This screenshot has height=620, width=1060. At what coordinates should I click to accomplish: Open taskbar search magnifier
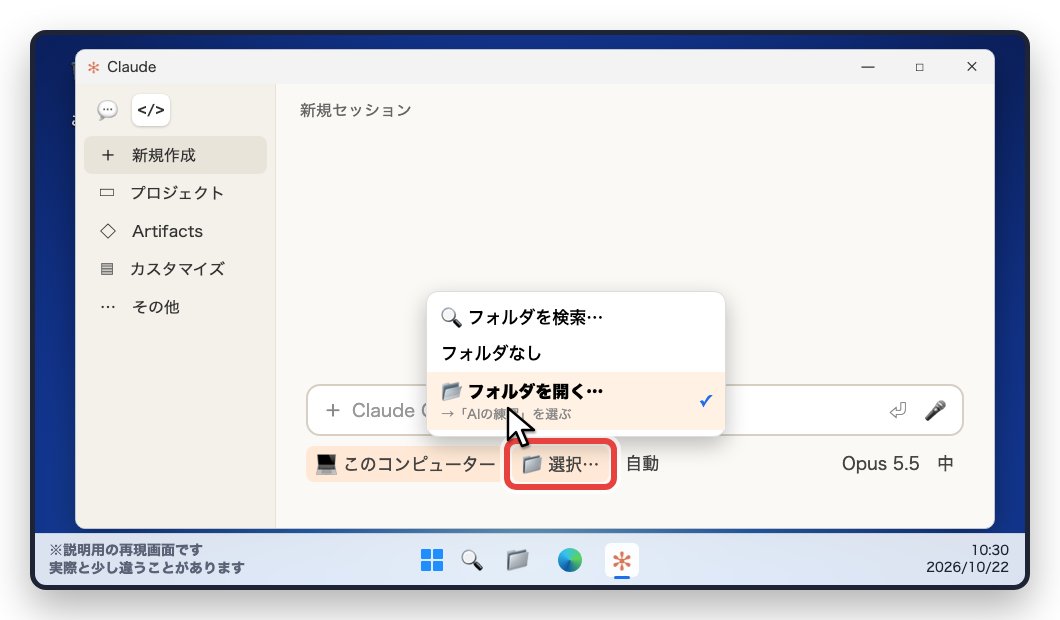(x=472, y=560)
